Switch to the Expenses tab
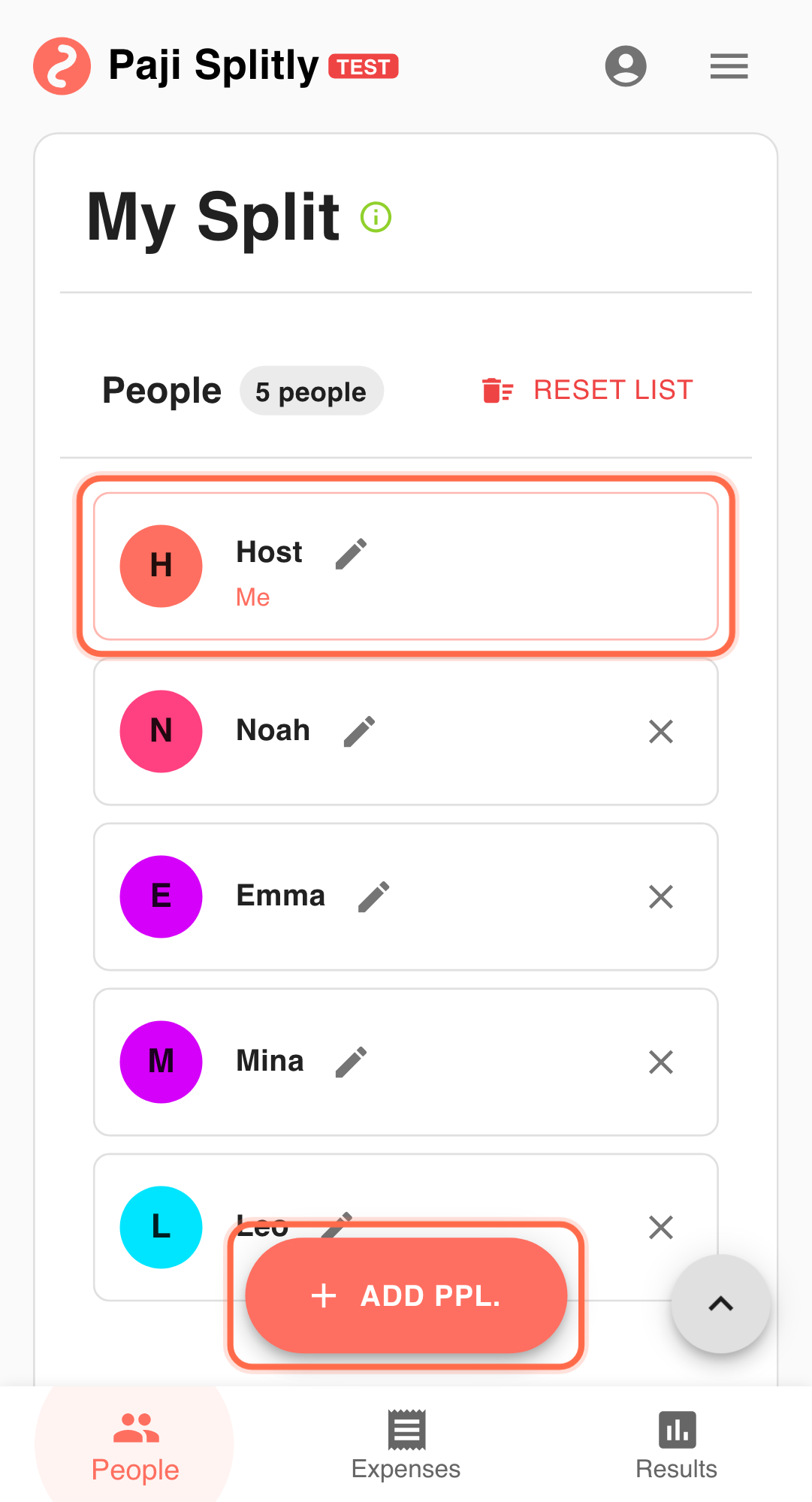The image size is (812, 1502). tap(406, 1444)
